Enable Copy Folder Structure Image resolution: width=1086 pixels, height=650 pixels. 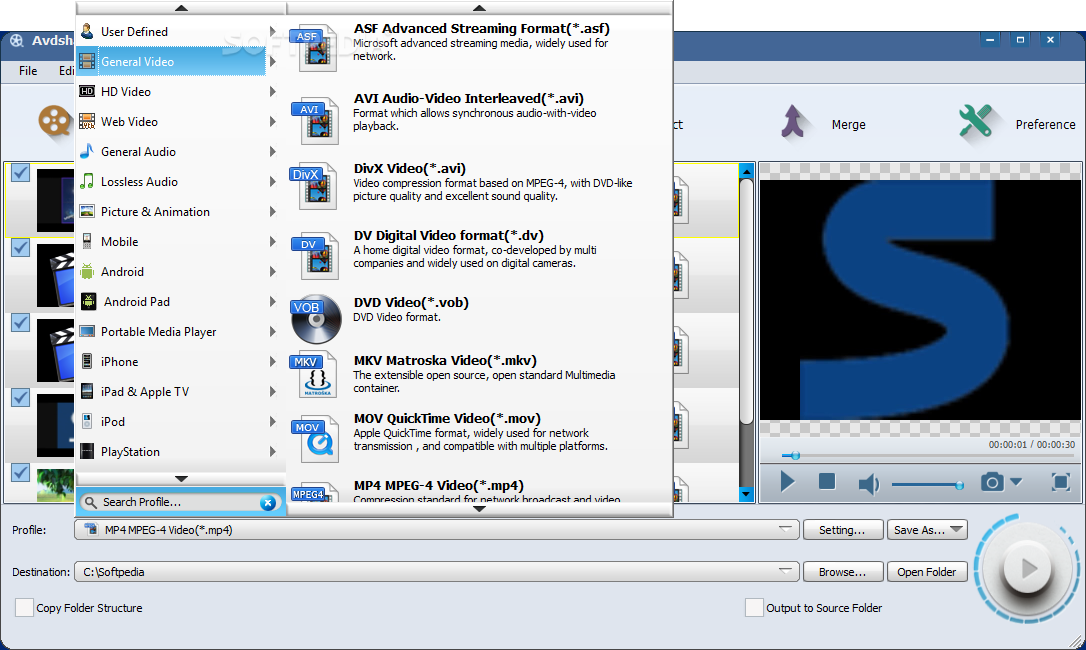(x=24, y=608)
